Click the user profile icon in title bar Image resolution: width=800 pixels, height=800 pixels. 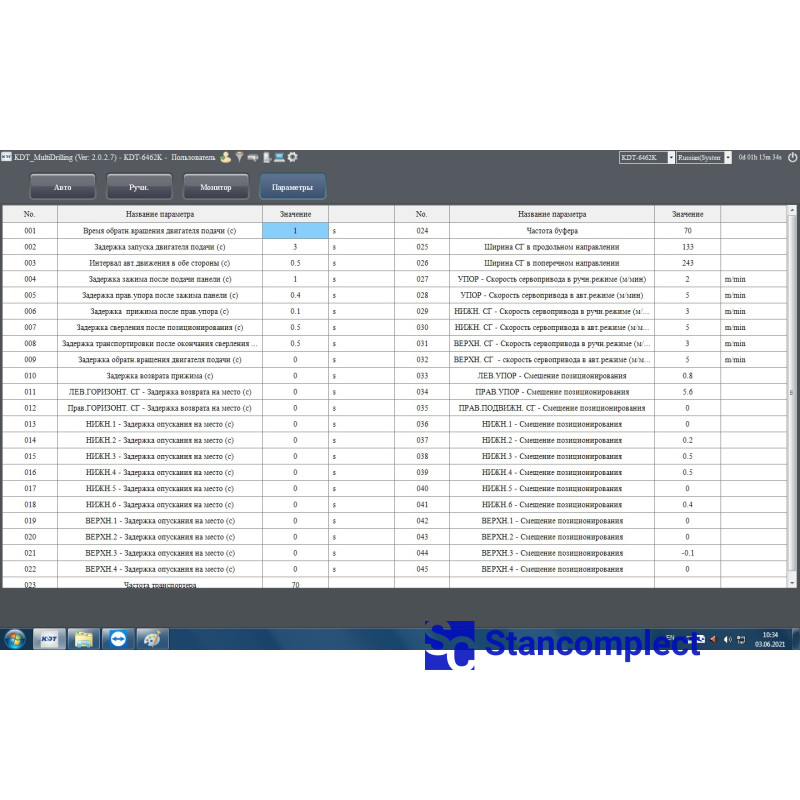click(x=227, y=157)
